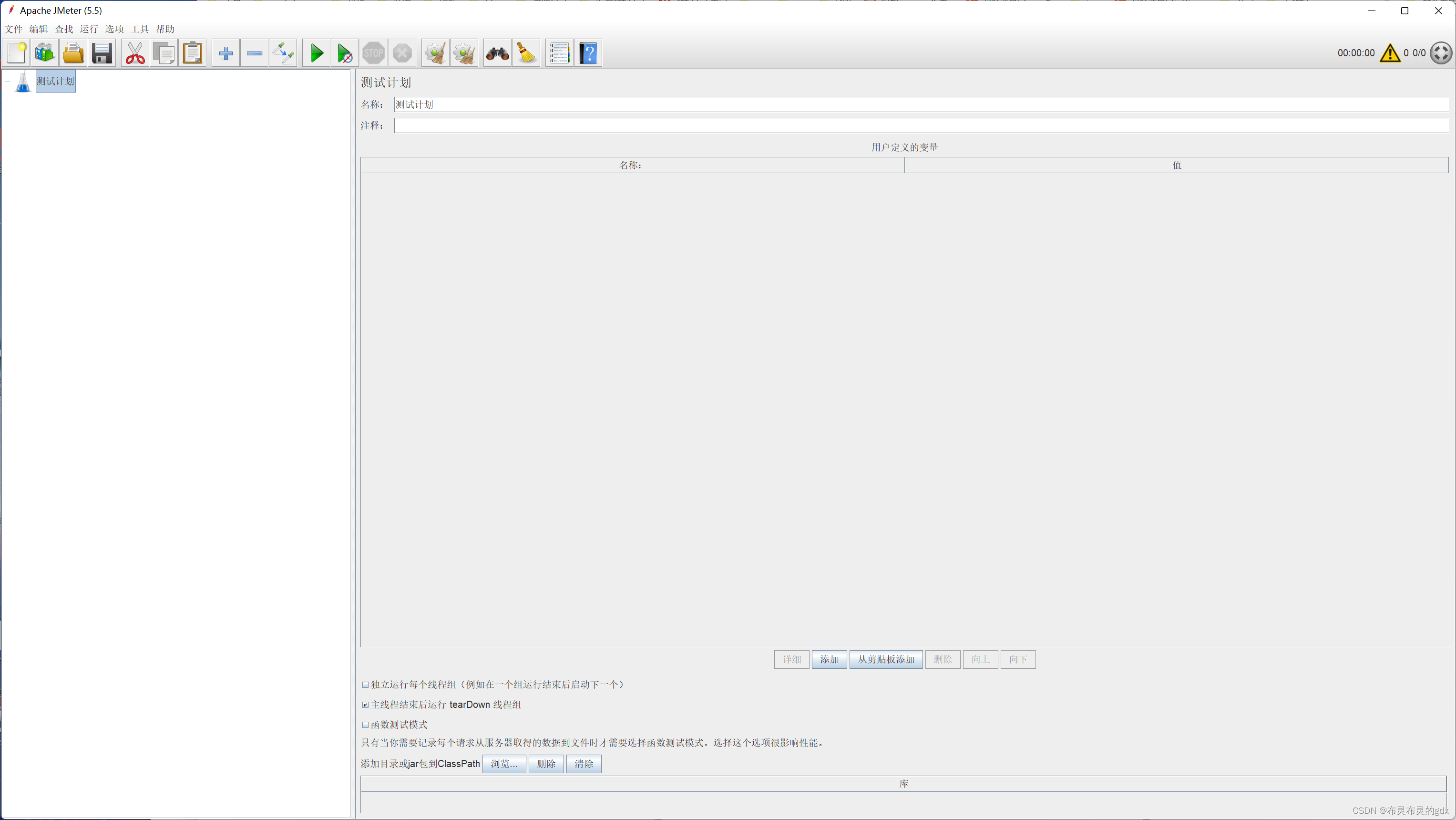Click the Paste clipboard icon
Image resolution: width=1456 pixels, height=820 pixels.
[192, 52]
